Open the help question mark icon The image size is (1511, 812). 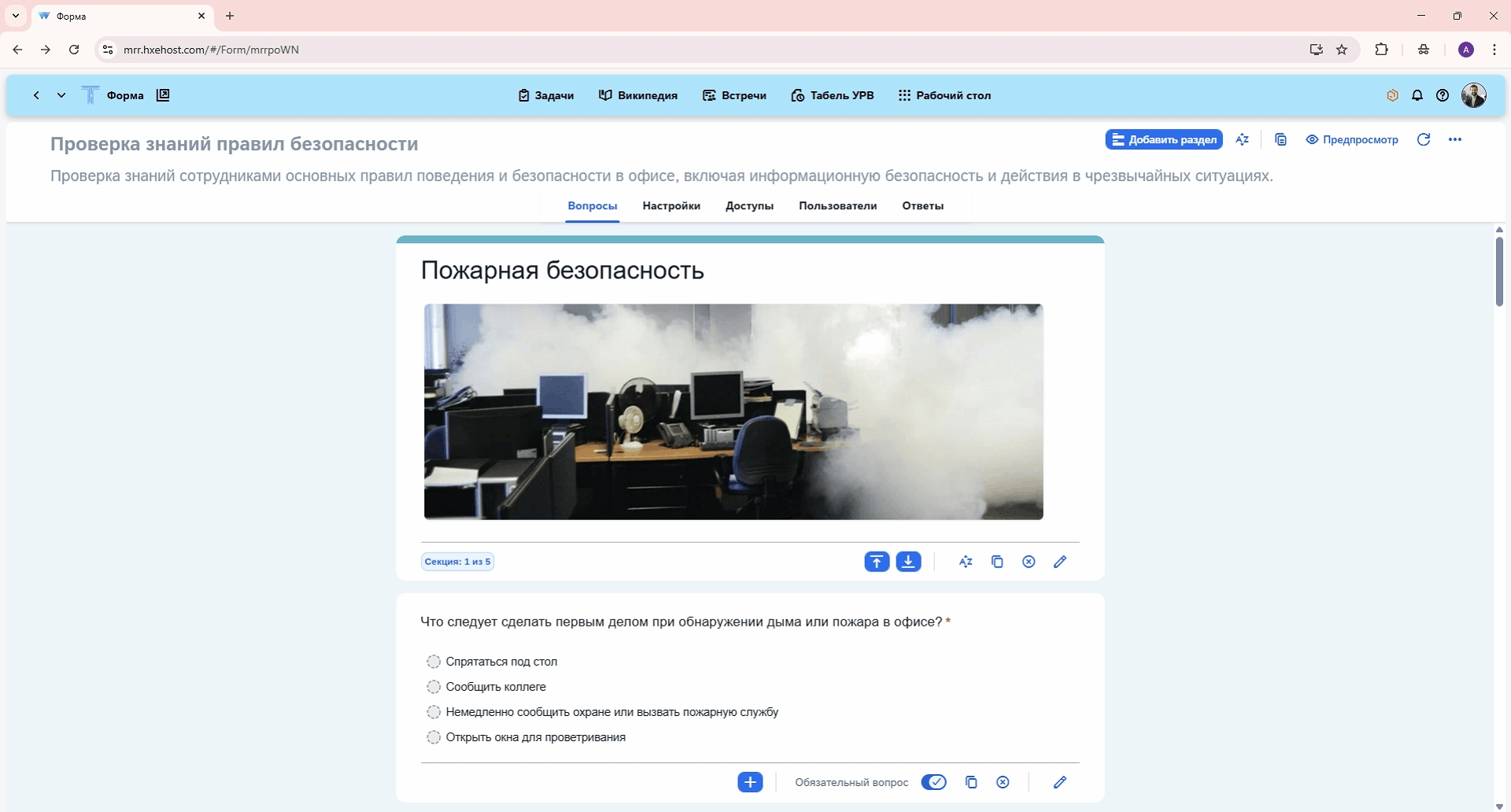pyautogui.click(x=1443, y=95)
